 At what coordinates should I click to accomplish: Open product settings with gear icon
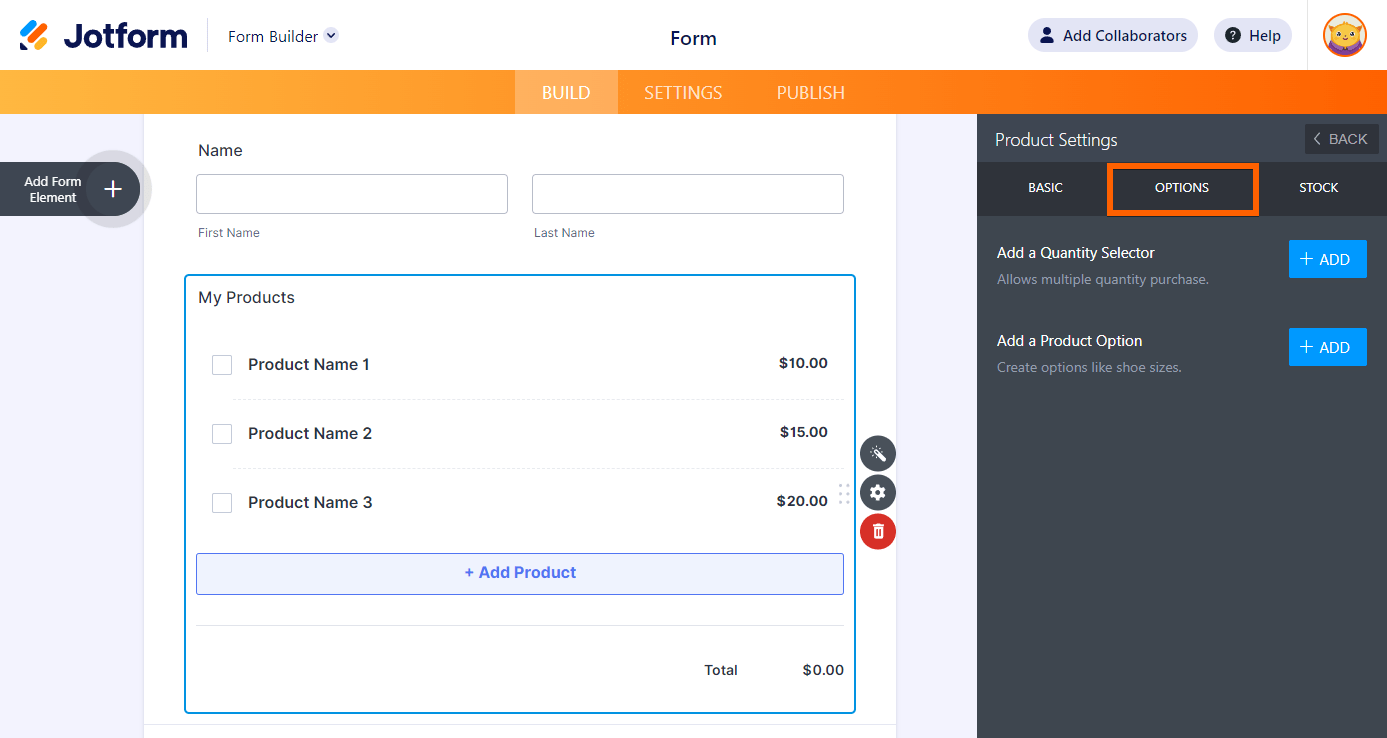point(878,492)
